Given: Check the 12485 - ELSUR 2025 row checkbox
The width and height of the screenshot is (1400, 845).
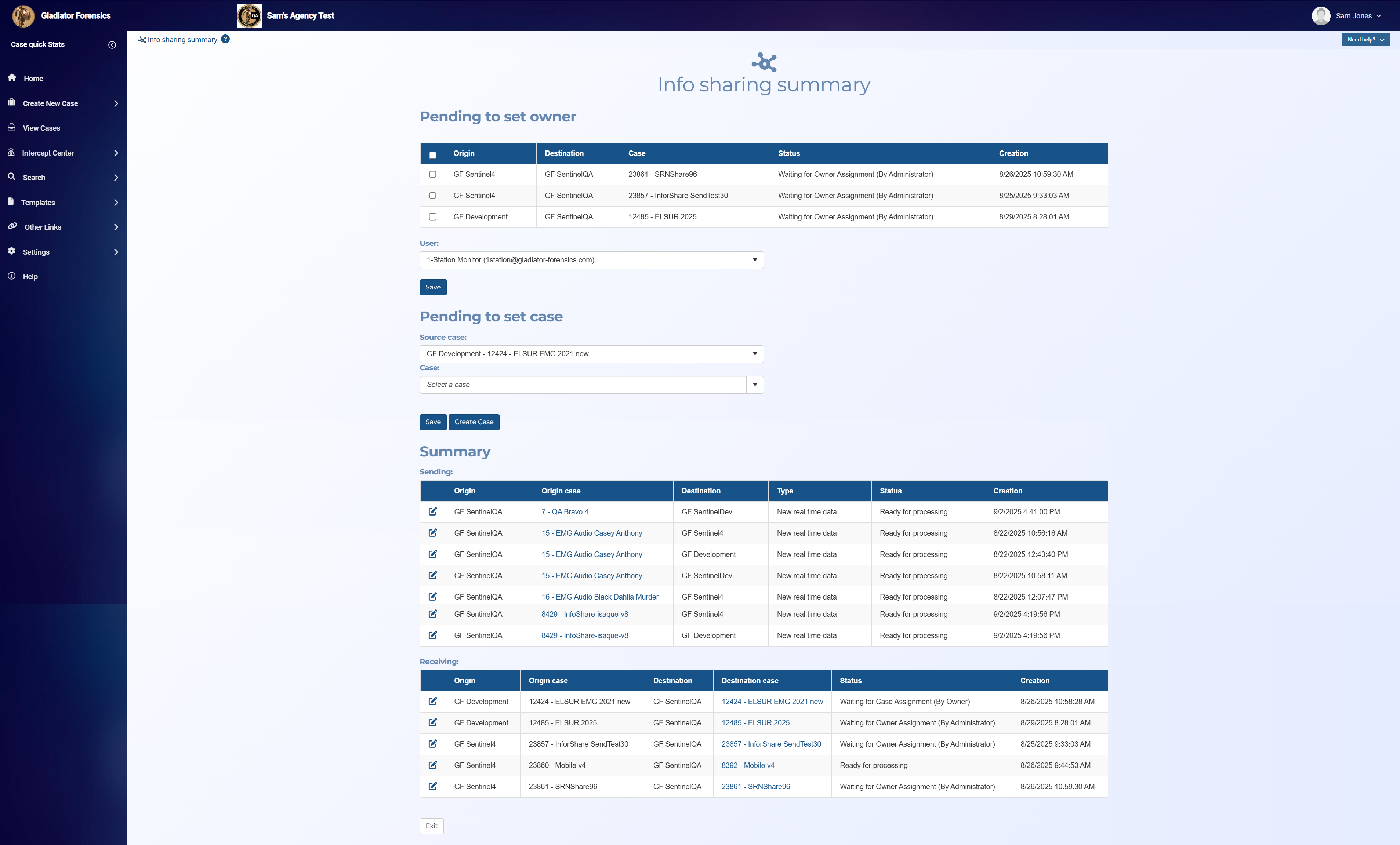Looking at the screenshot, I should point(432,217).
